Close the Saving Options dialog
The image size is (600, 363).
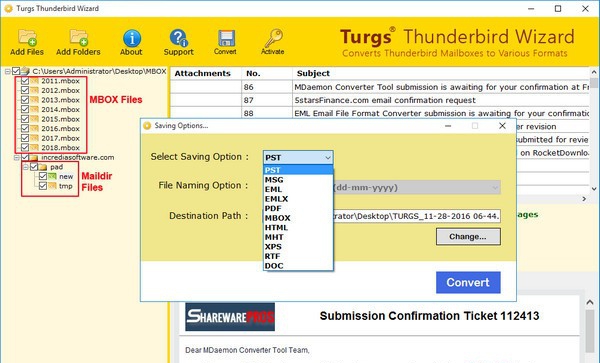[x=502, y=126]
